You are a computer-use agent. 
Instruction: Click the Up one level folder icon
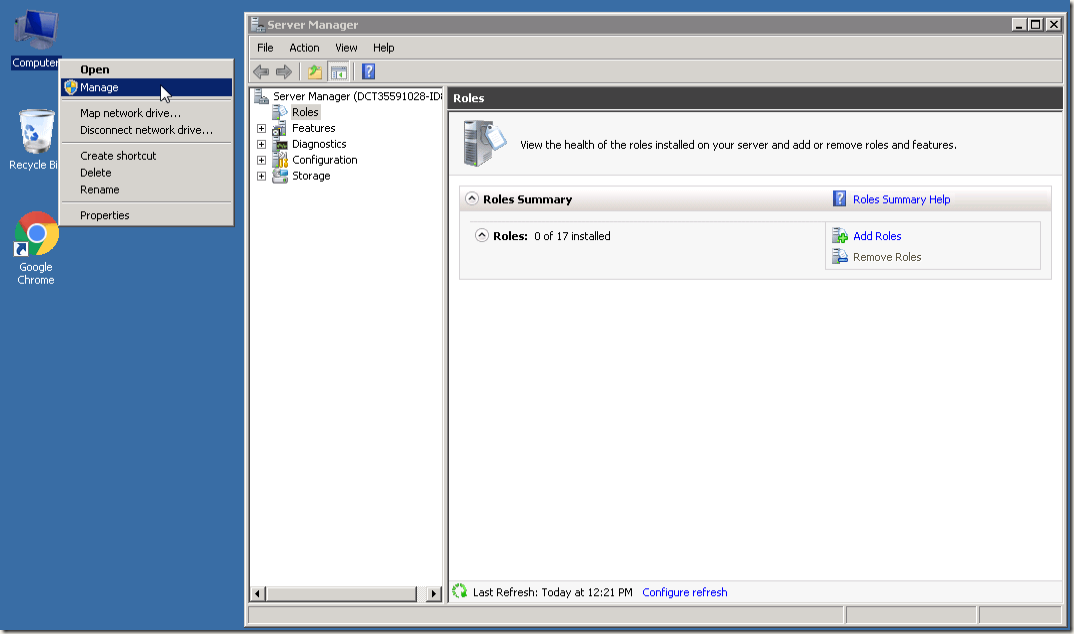pos(315,72)
